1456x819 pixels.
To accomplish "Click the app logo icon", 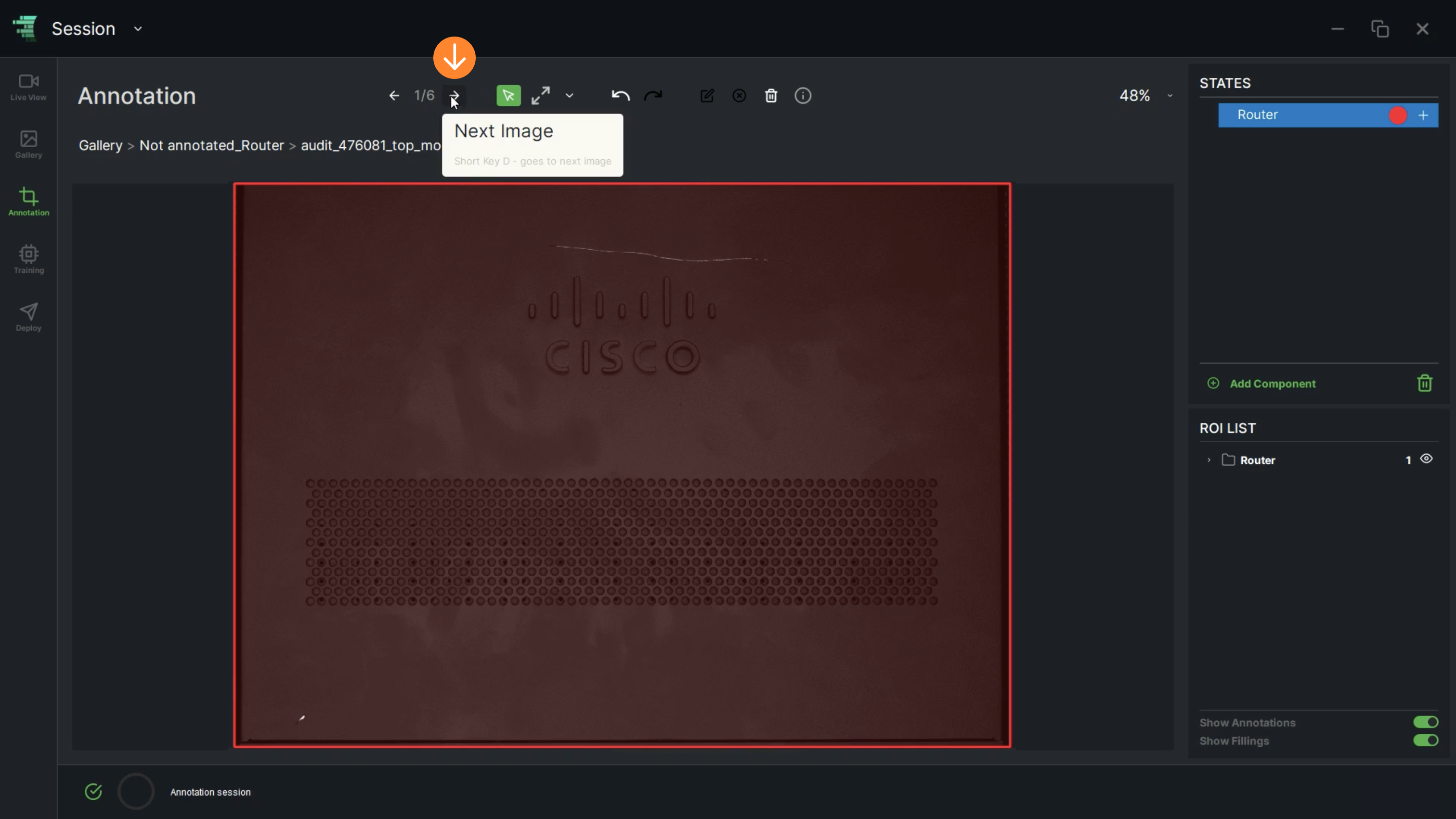I will (25, 28).
